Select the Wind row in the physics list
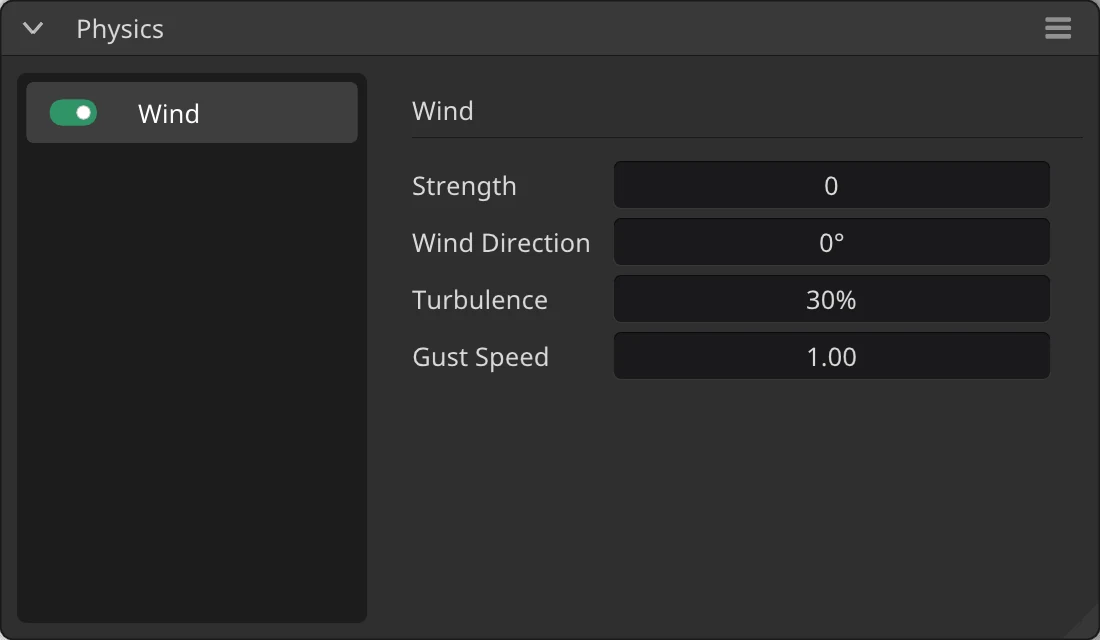Image resolution: width=1100 pixels, height=640 pixels. pyautogui.click(x=192, y=113)
